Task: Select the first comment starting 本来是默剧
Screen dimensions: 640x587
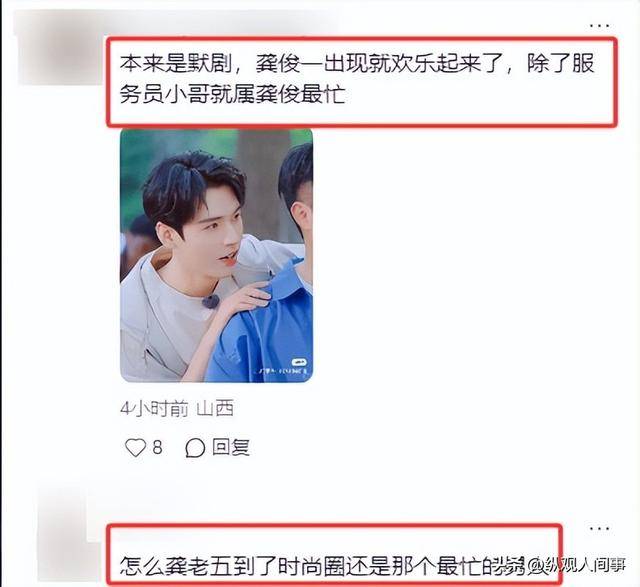Action: 362,81
